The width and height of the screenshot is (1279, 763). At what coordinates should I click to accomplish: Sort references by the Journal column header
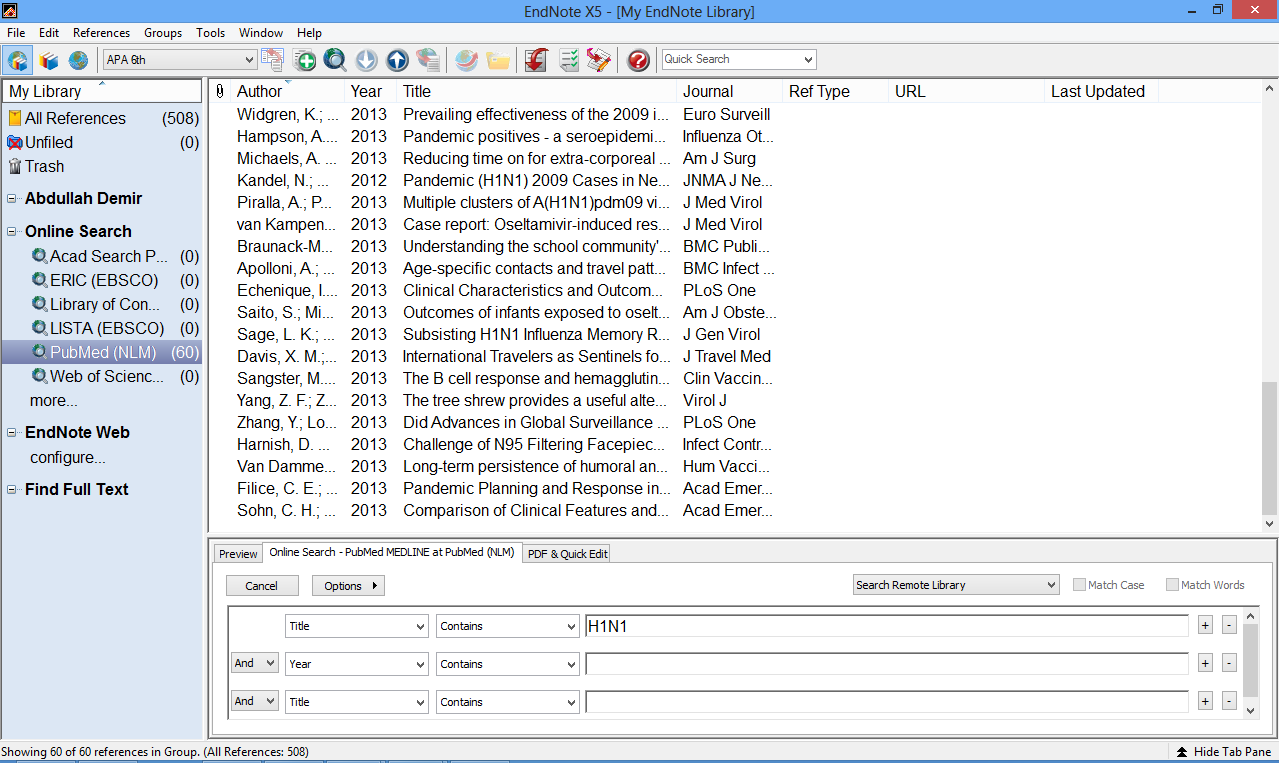tap(730, 91)
